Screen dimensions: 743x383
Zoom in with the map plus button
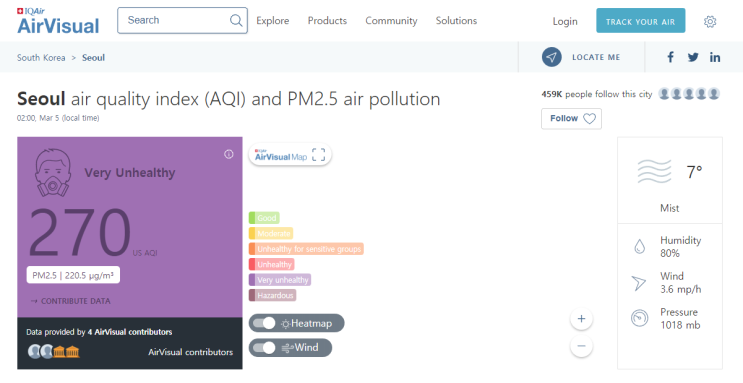pyautogui.click(x=581, y=319)
